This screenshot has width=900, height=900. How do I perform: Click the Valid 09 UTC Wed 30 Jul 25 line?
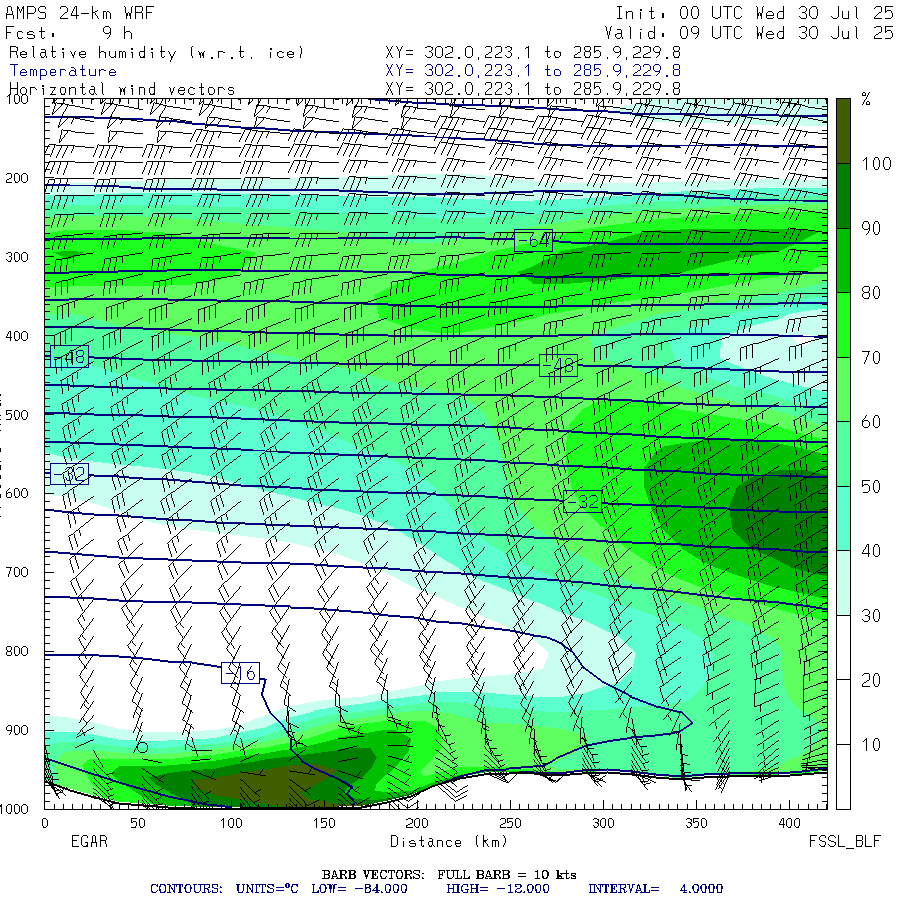tap(748, 33)
